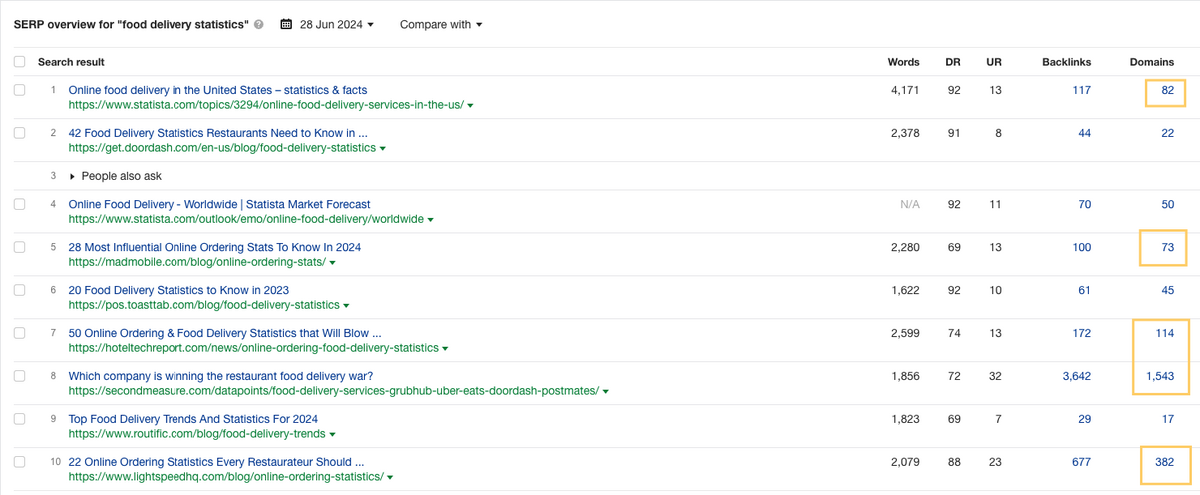The image size is (1200, 495).
Task: Click backlinks count 677 for lightspeedhq
Action: click(1081, 462)
